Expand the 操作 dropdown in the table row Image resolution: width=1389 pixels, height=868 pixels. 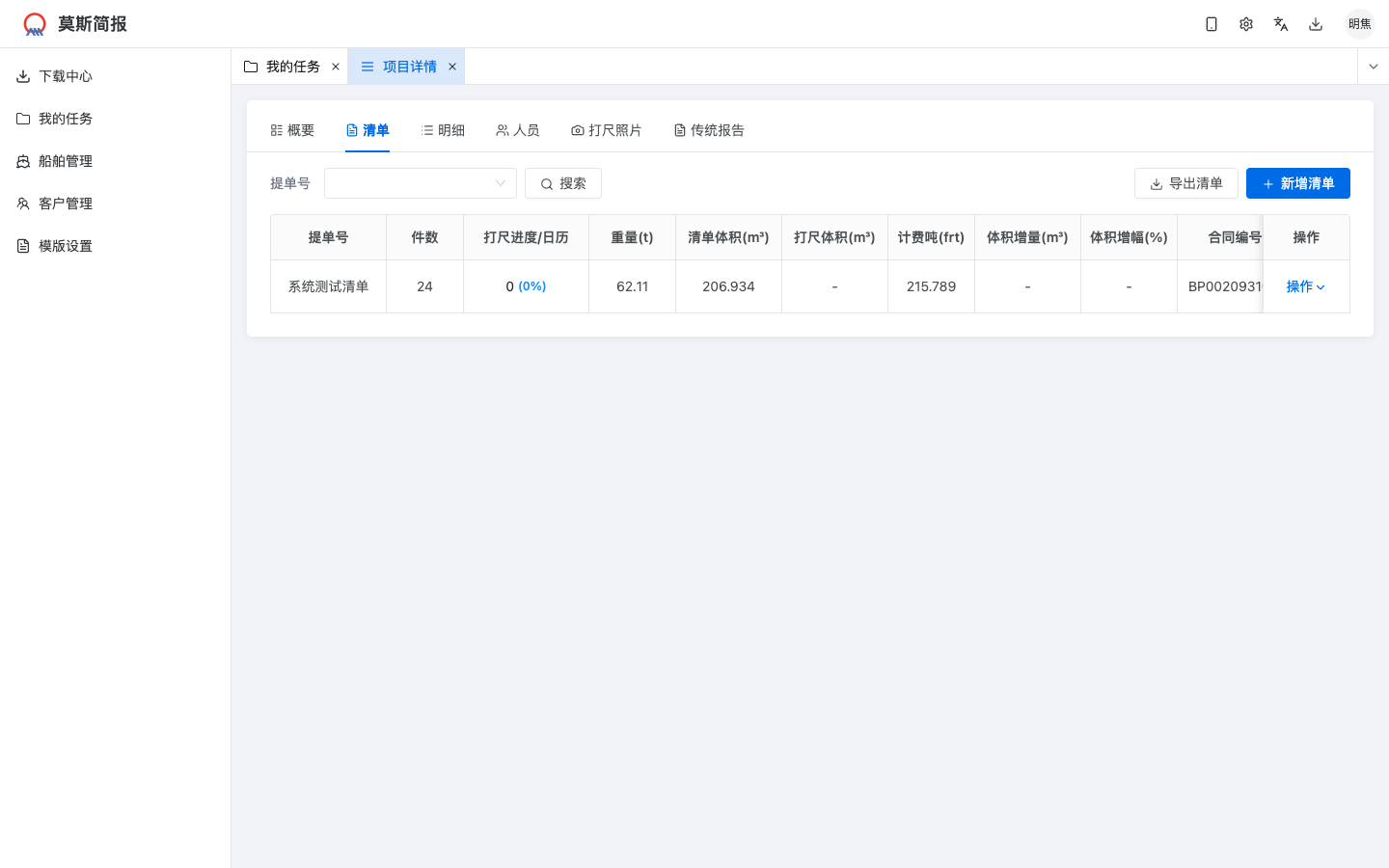point(1306,286)
